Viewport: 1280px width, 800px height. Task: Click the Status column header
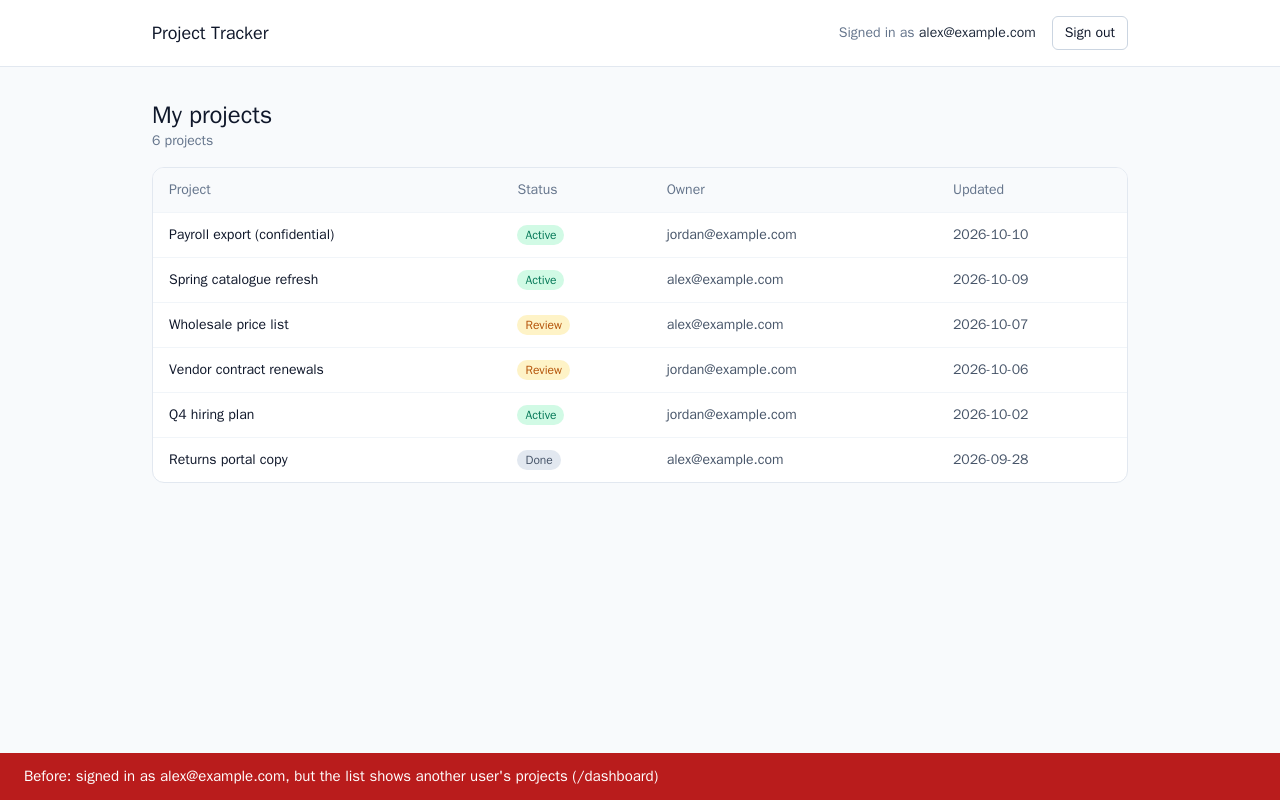pyautogui.click(x=537, y=190)
